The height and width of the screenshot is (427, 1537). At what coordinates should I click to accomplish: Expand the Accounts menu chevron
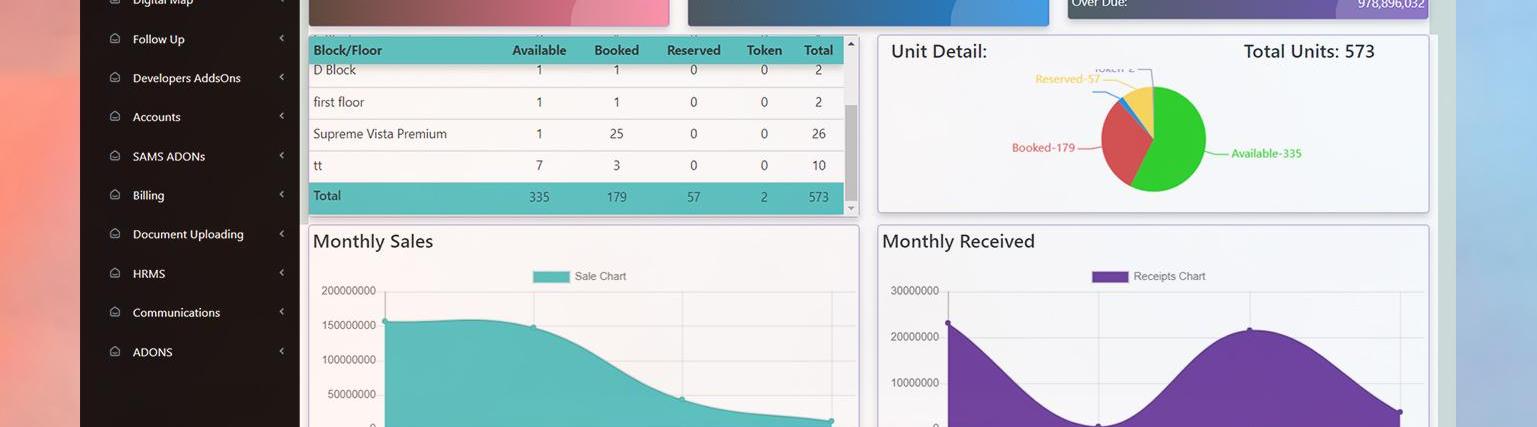point(282,117)
